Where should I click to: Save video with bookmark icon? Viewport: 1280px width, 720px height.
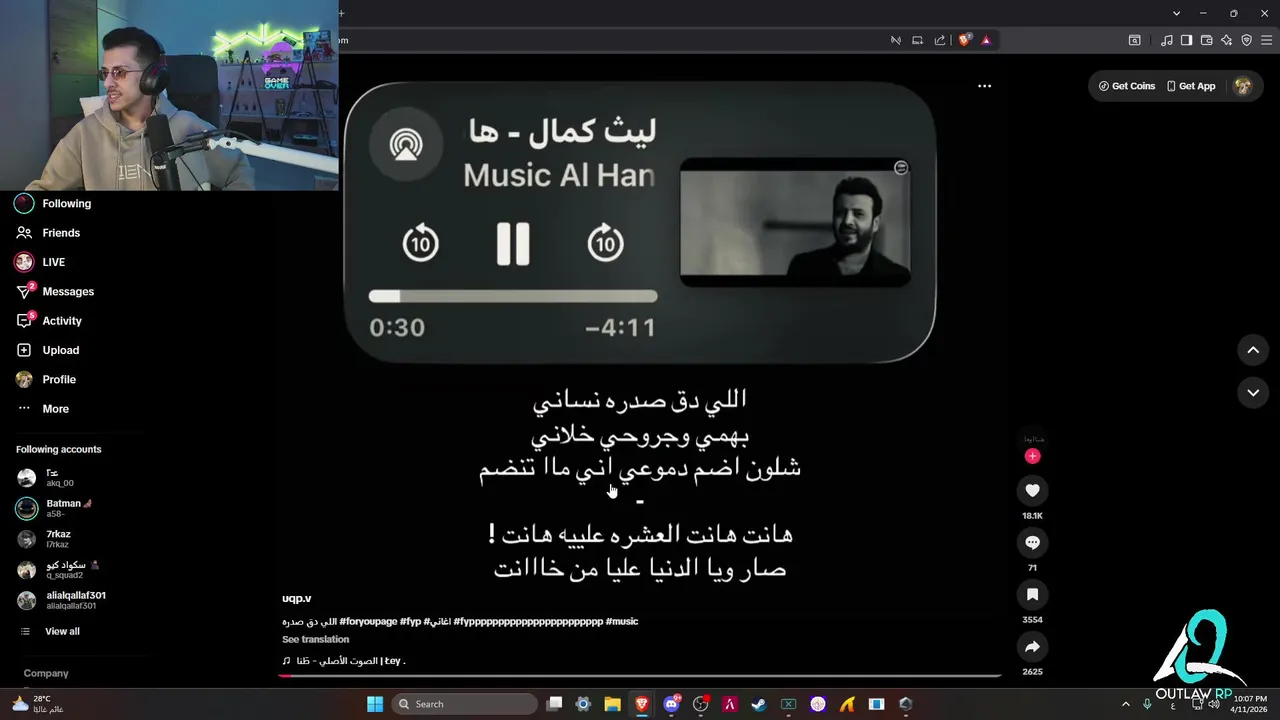(x=1032, y=594)
